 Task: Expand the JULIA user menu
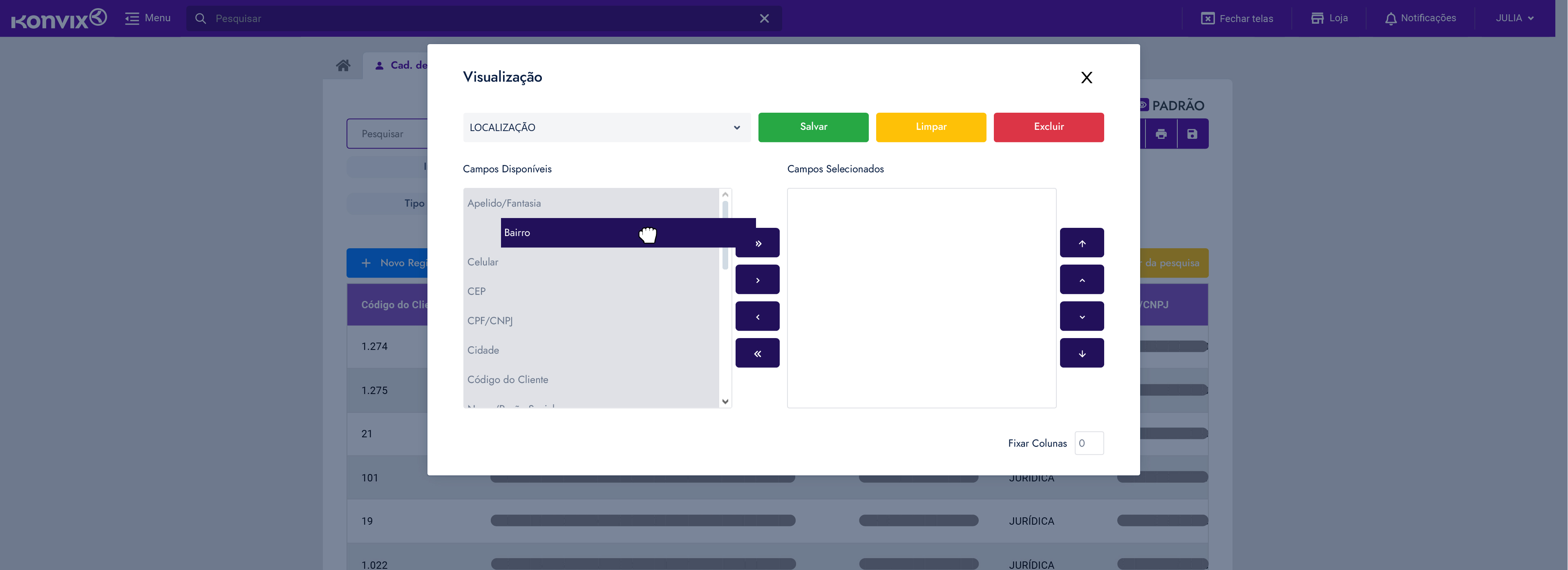click(x=1514, y=18)
